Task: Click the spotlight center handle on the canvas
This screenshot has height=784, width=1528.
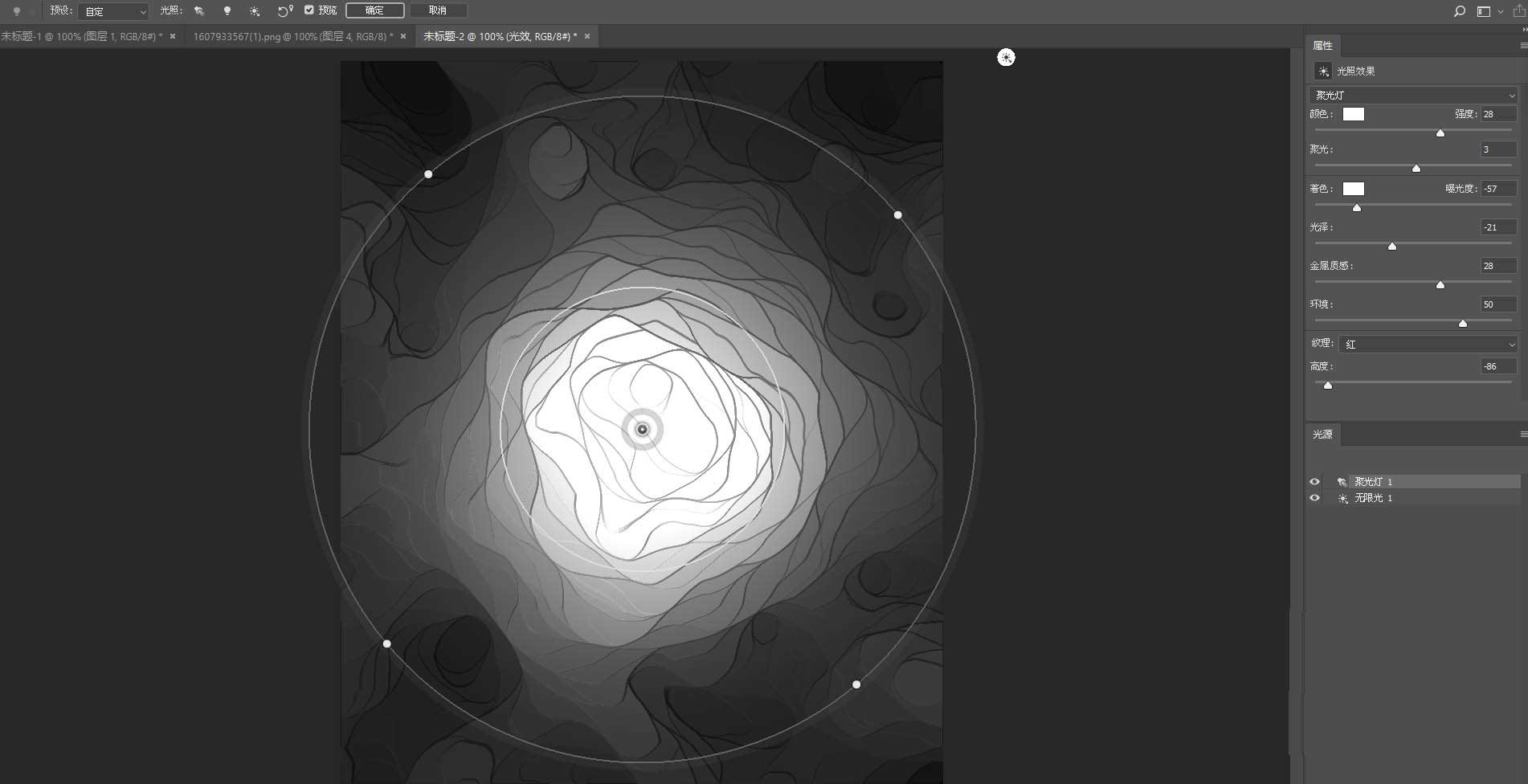Action: pos(642,430)
